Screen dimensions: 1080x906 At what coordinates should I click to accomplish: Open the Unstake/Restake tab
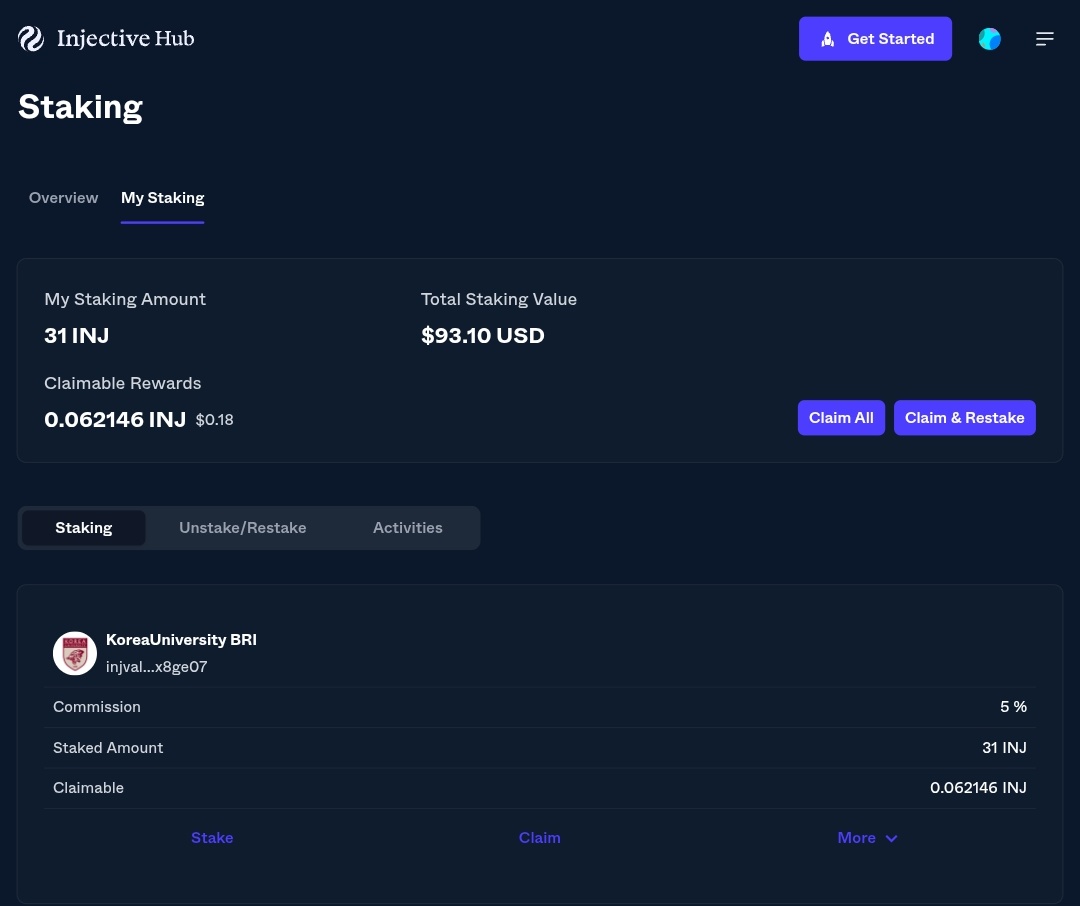click(242, 528)
